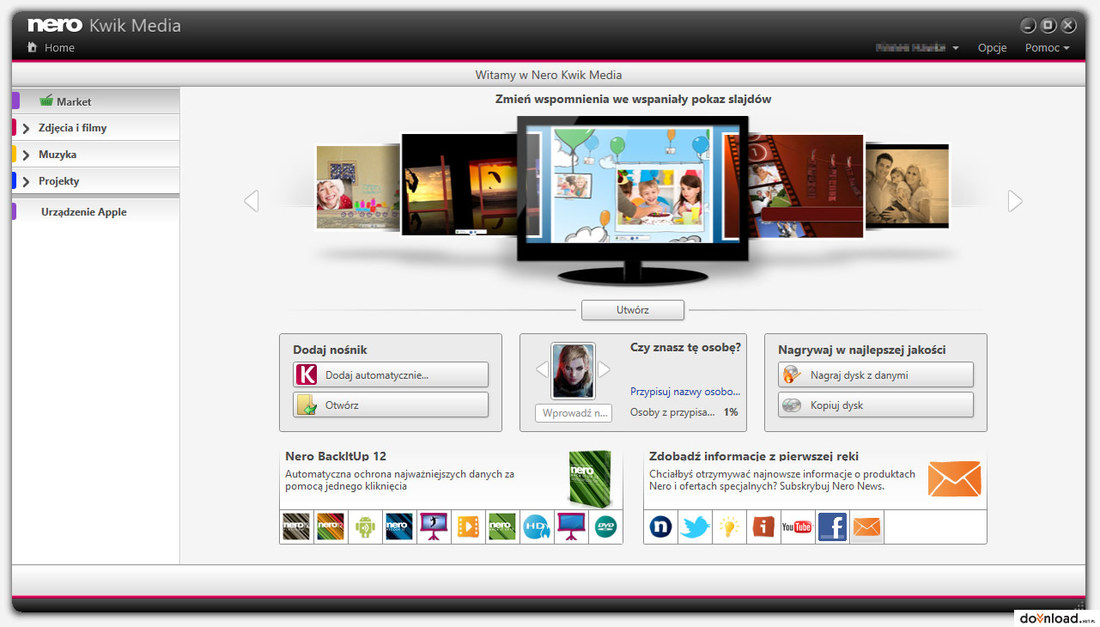
Task: Click the Nero BackItUp 12 heading
Action: [335, 456]
